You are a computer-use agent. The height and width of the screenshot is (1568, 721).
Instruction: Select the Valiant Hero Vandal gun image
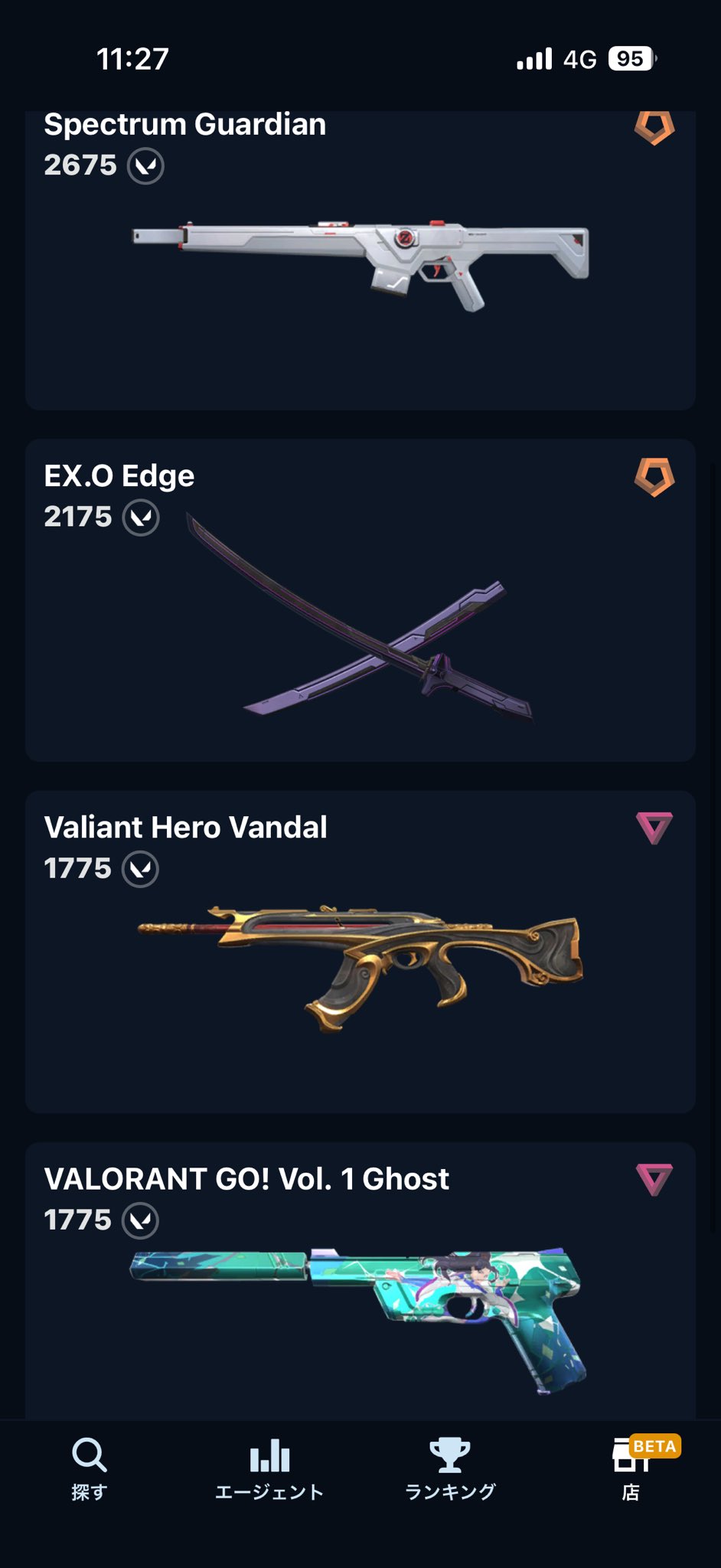[360, 967]
